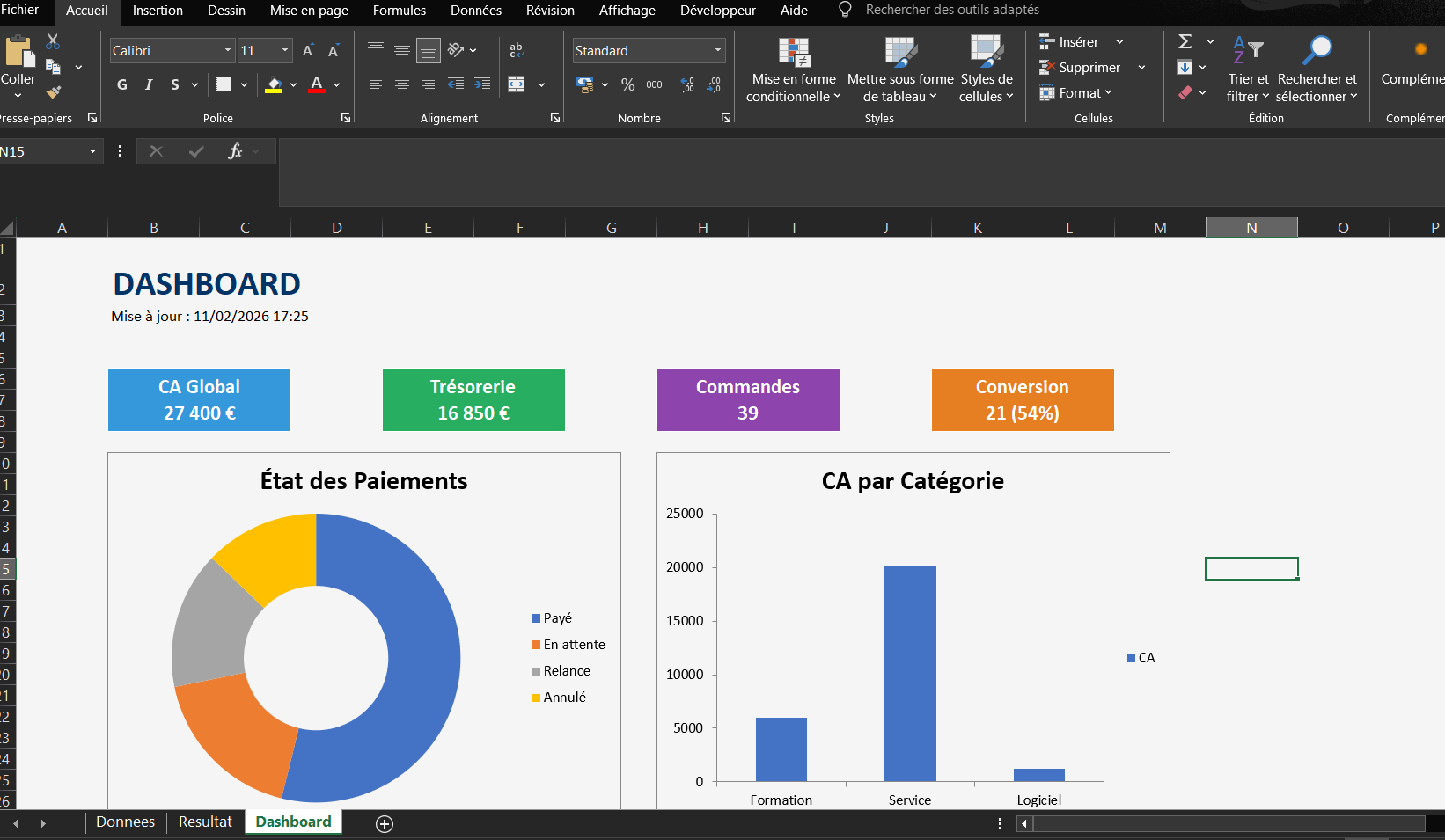Expand the Standard number format dropdown

click(x=718, y=50)
